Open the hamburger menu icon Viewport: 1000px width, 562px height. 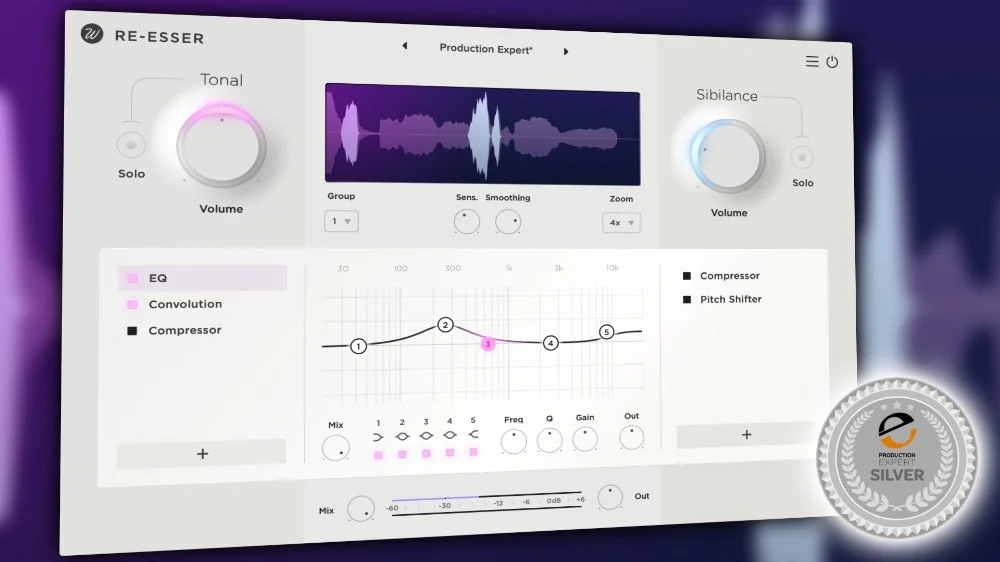tap(812, 61)
